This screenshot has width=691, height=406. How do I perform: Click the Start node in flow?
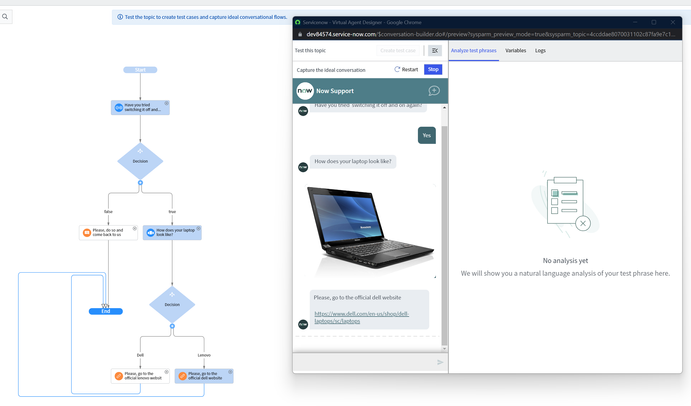click(140, 70)
